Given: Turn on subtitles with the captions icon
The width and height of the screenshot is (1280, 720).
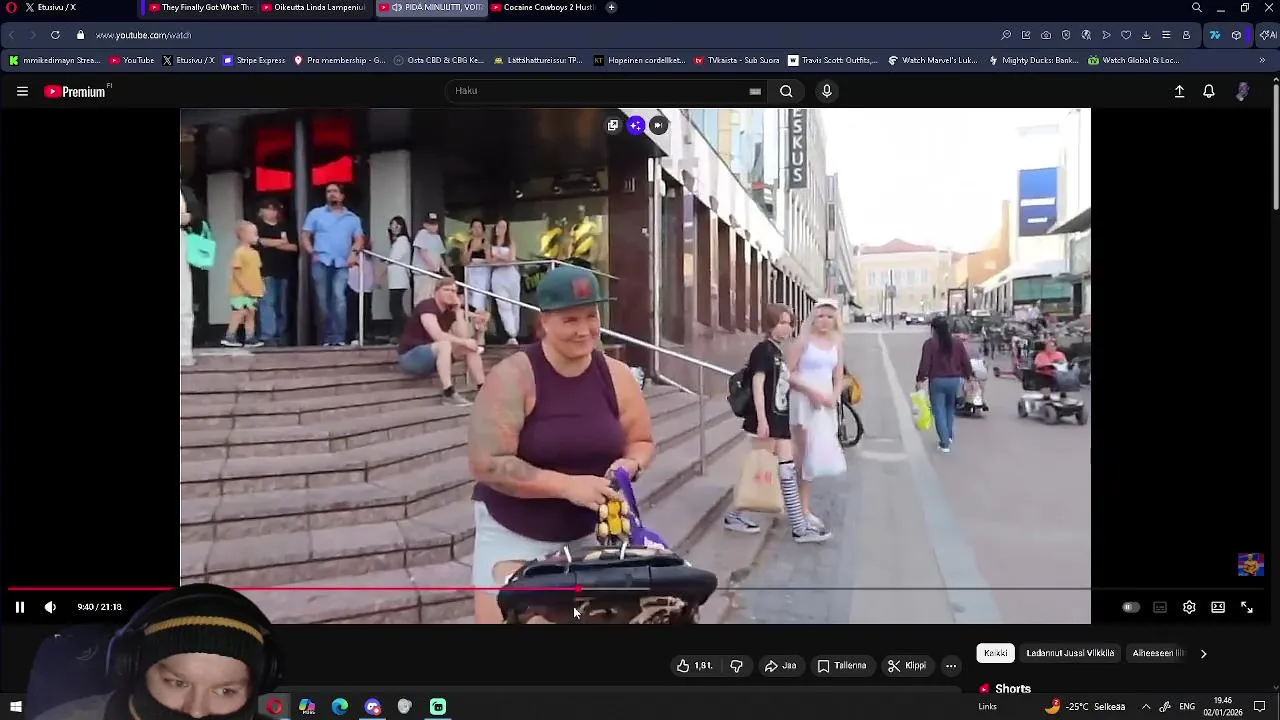Looking at the screenshot, I should pyautogui.click(x=1160, y=607).
